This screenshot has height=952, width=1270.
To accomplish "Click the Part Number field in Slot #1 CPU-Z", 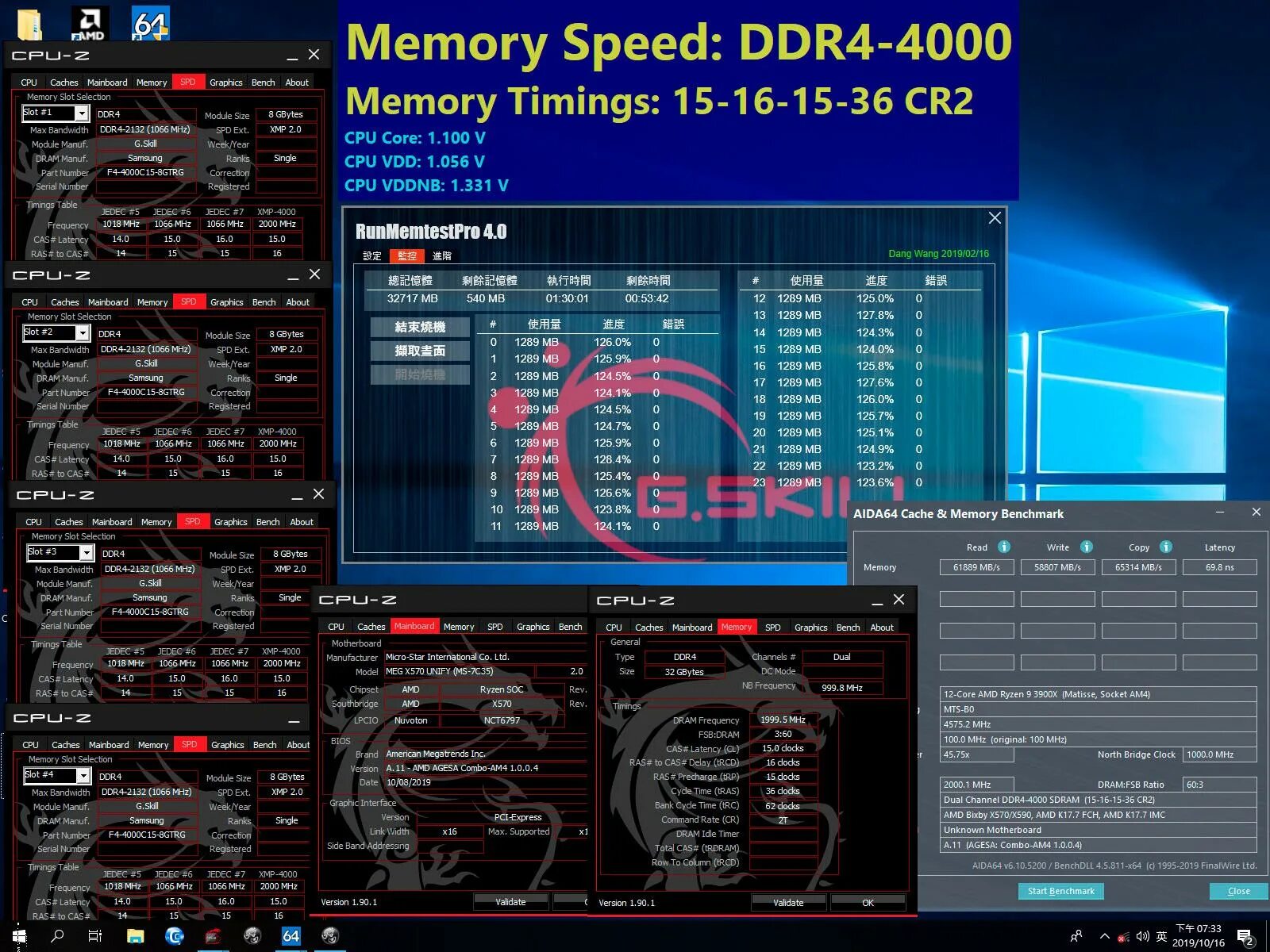I will [x=146, y=172].
